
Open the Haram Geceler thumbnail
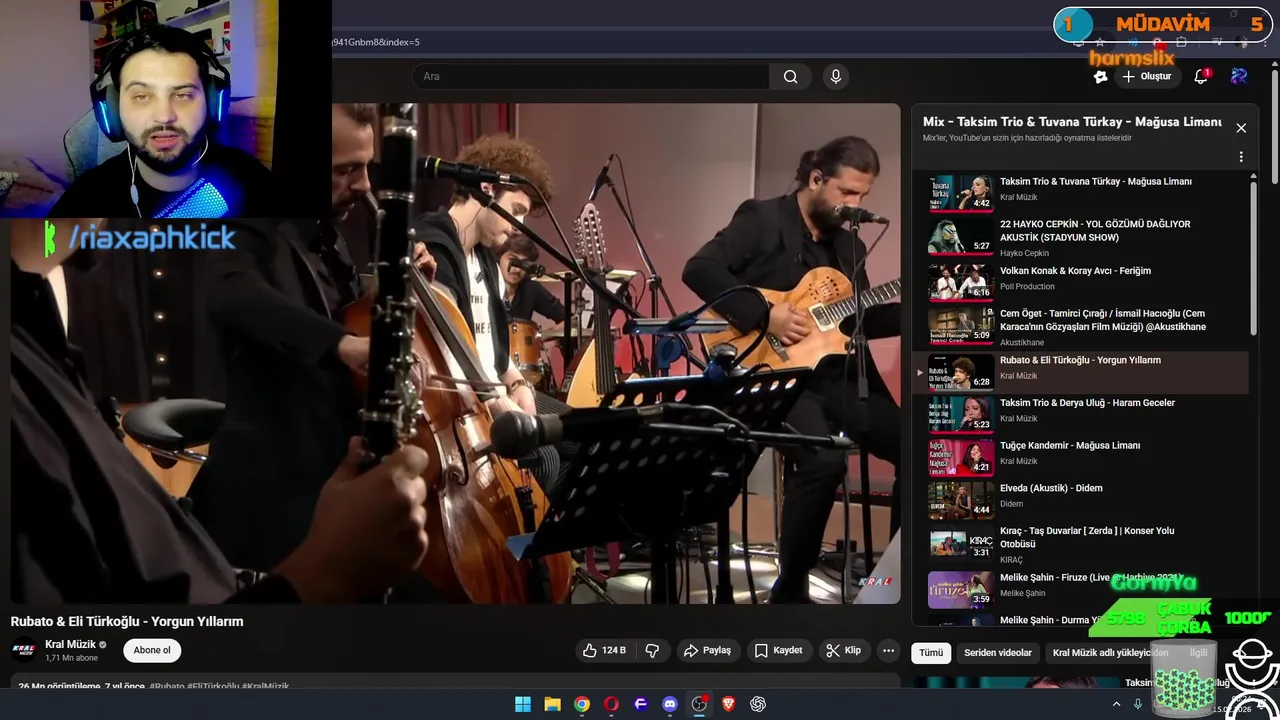coord(961,414)
